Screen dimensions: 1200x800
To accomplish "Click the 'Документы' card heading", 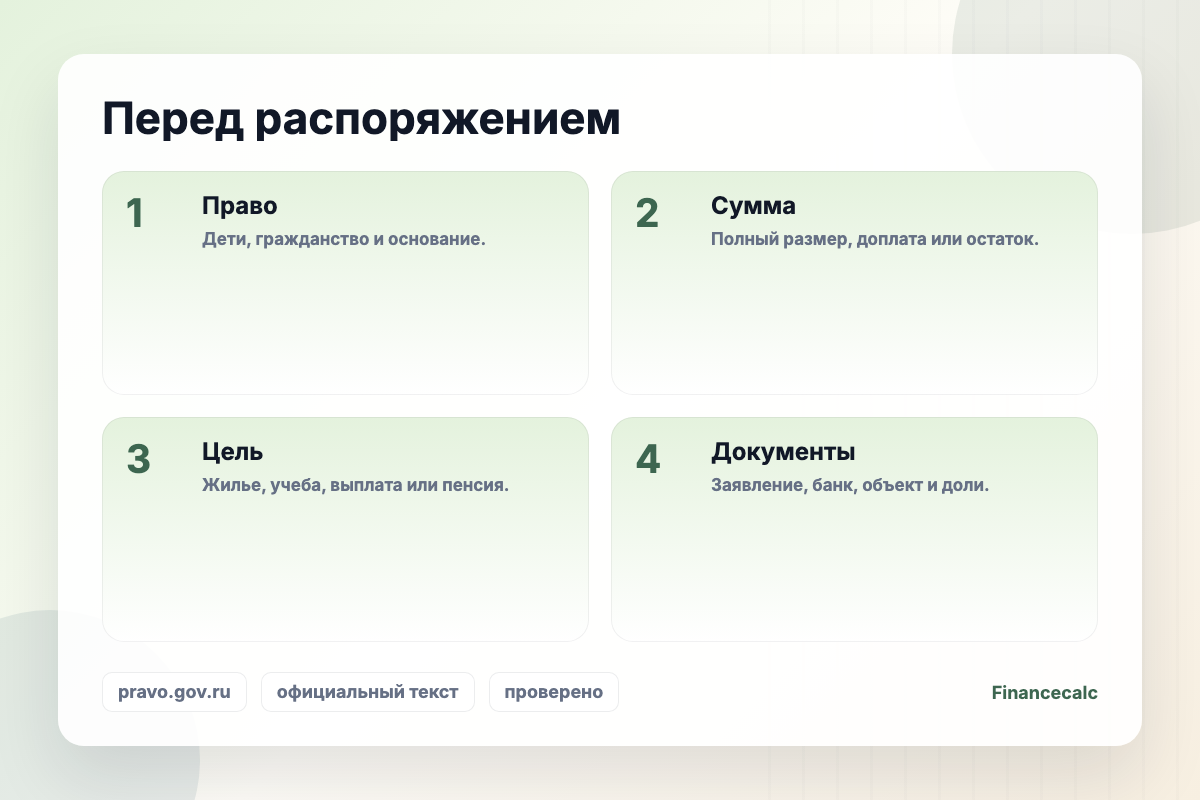I will (x=783, y=452).
